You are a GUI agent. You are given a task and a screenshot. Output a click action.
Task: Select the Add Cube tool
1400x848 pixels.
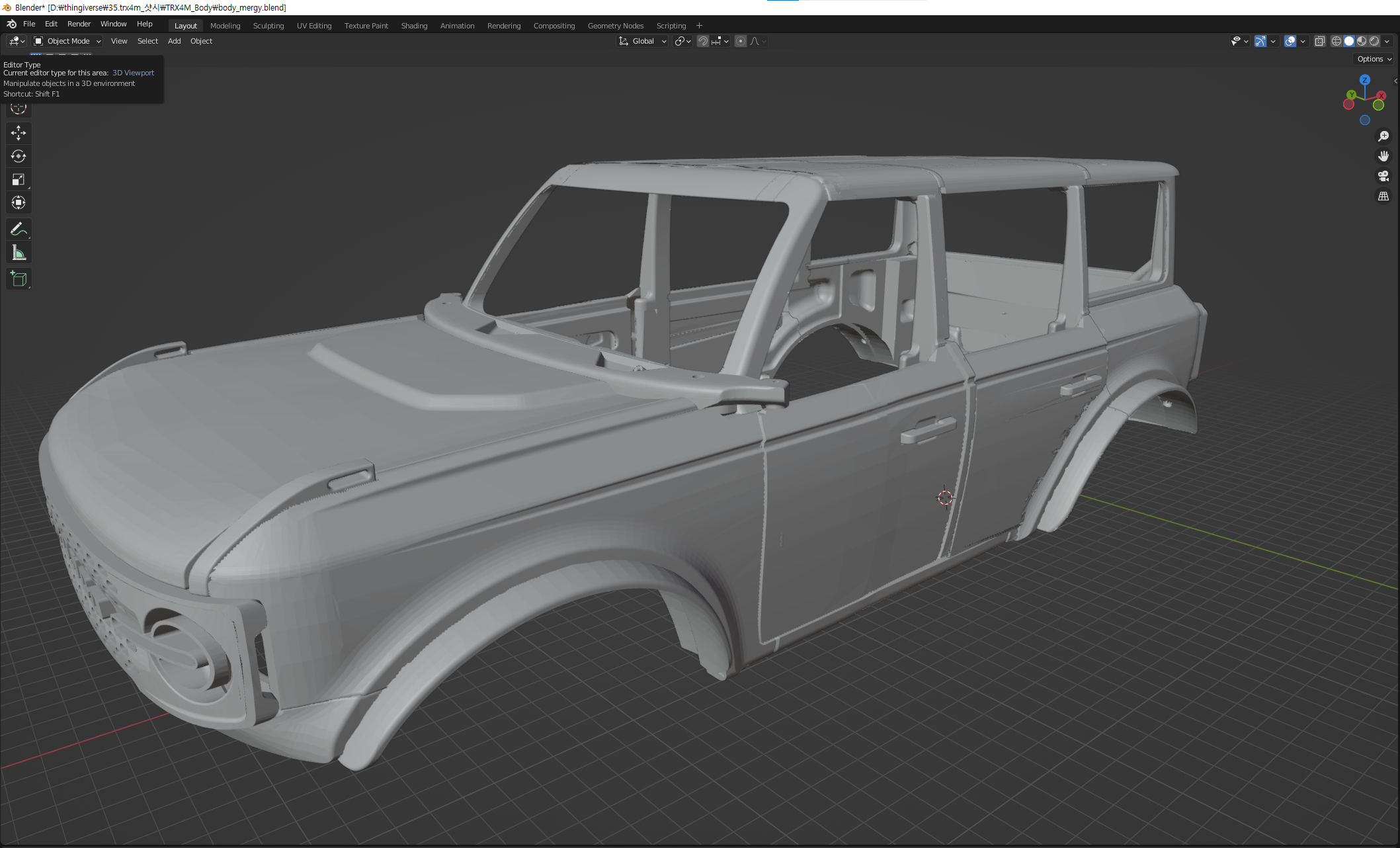[19, 279]
